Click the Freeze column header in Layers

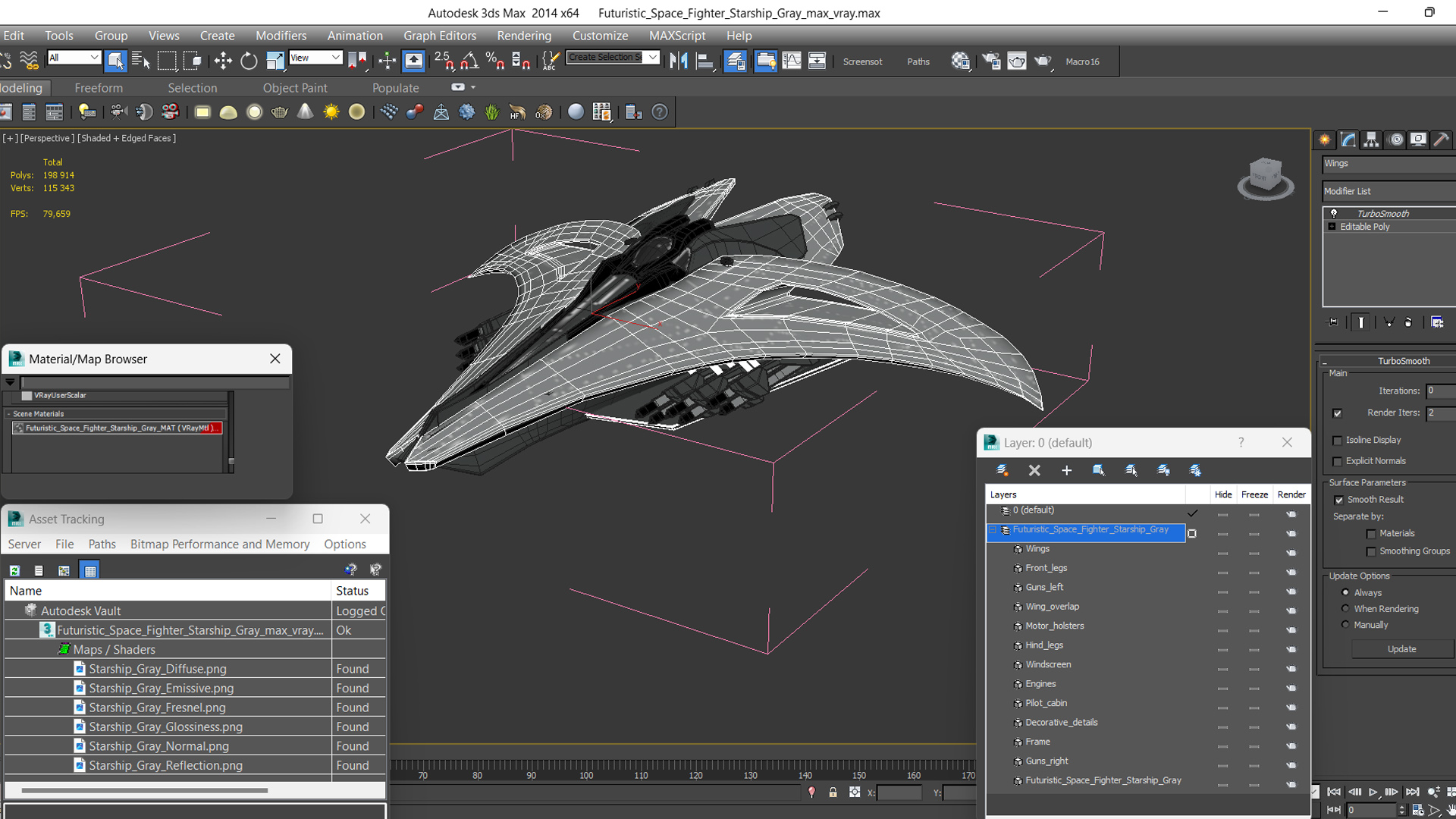coord(1254,494)
